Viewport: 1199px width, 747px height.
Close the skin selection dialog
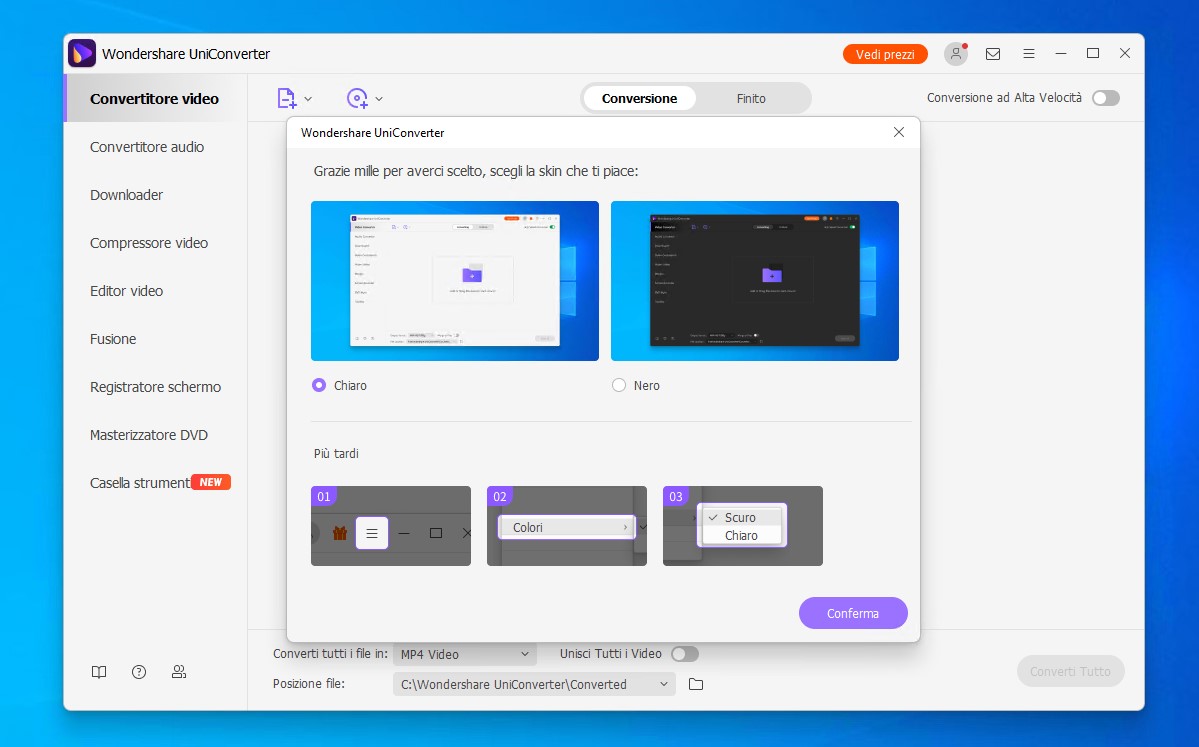[x=898, y=132]
